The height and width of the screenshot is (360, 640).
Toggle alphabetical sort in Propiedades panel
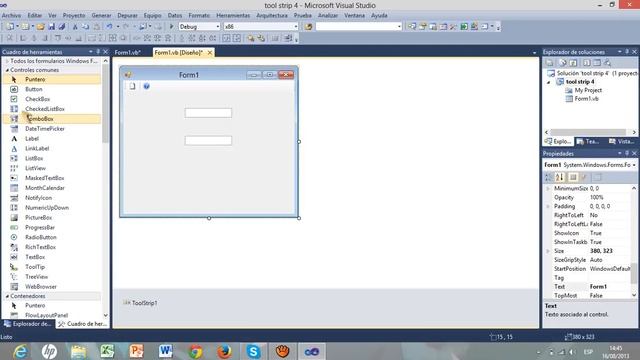[560, 177]
